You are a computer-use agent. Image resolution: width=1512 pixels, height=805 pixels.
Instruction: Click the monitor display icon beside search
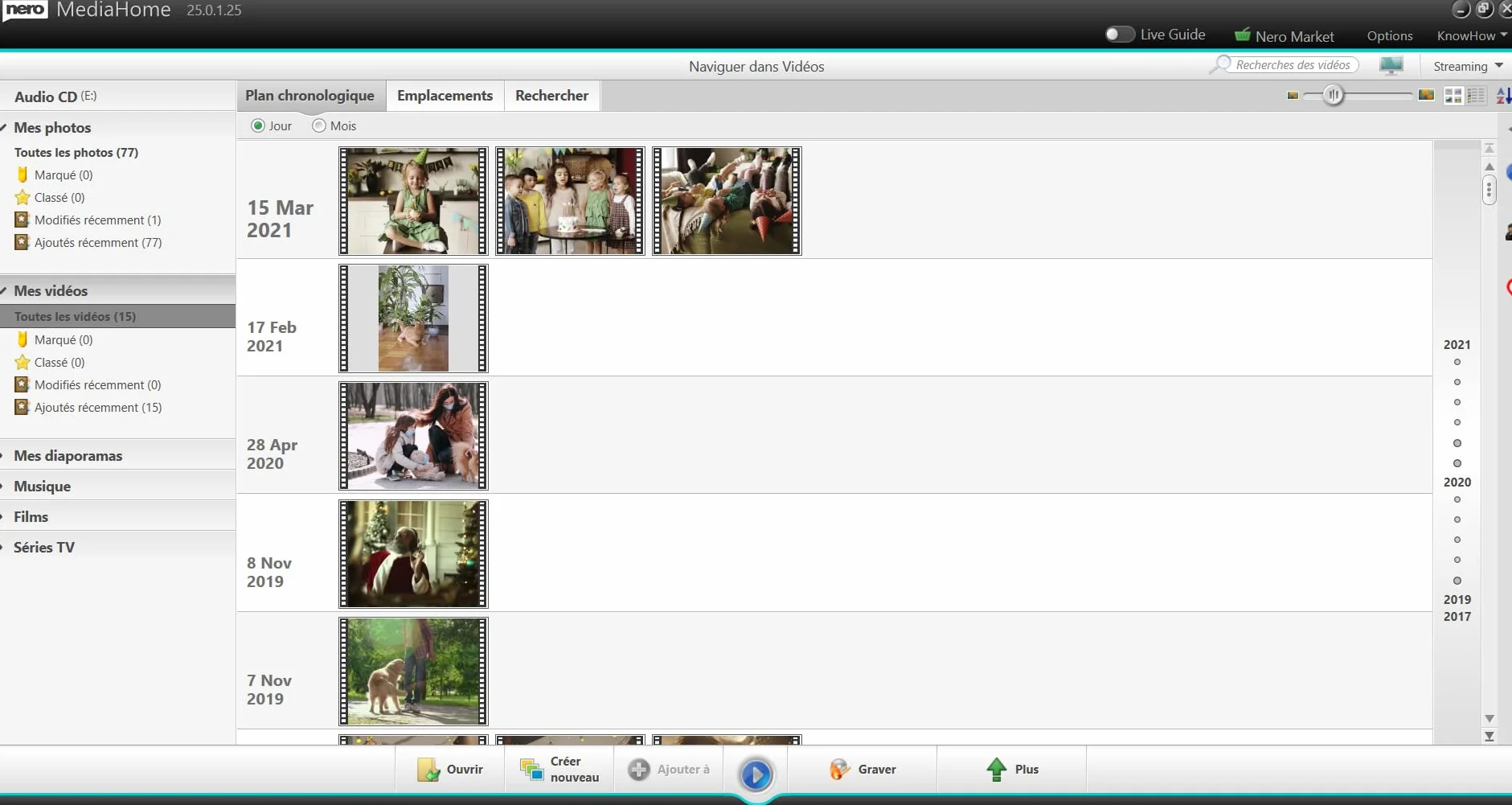(x=1391, y=66)
